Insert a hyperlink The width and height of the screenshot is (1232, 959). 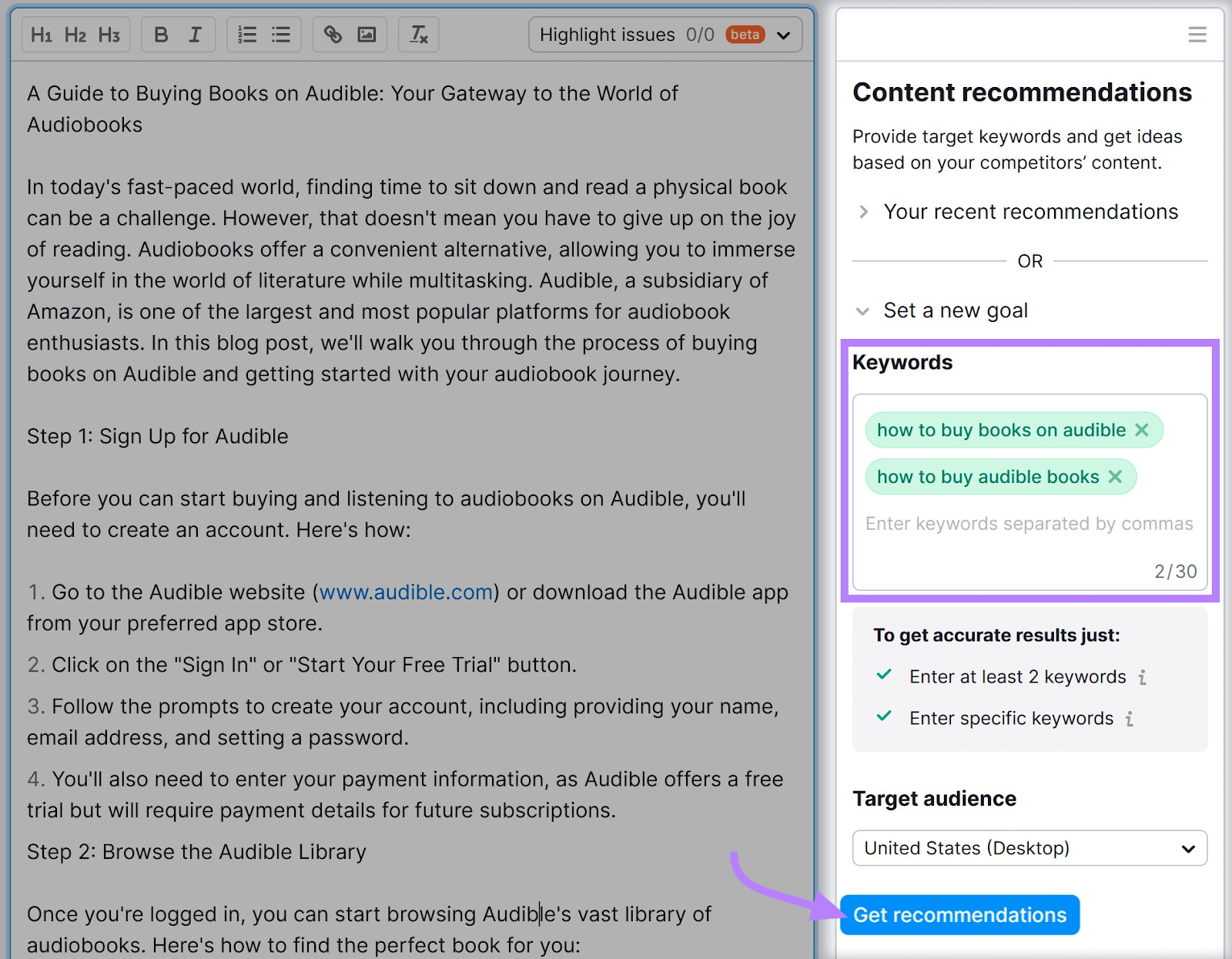(x=333, y=34)
